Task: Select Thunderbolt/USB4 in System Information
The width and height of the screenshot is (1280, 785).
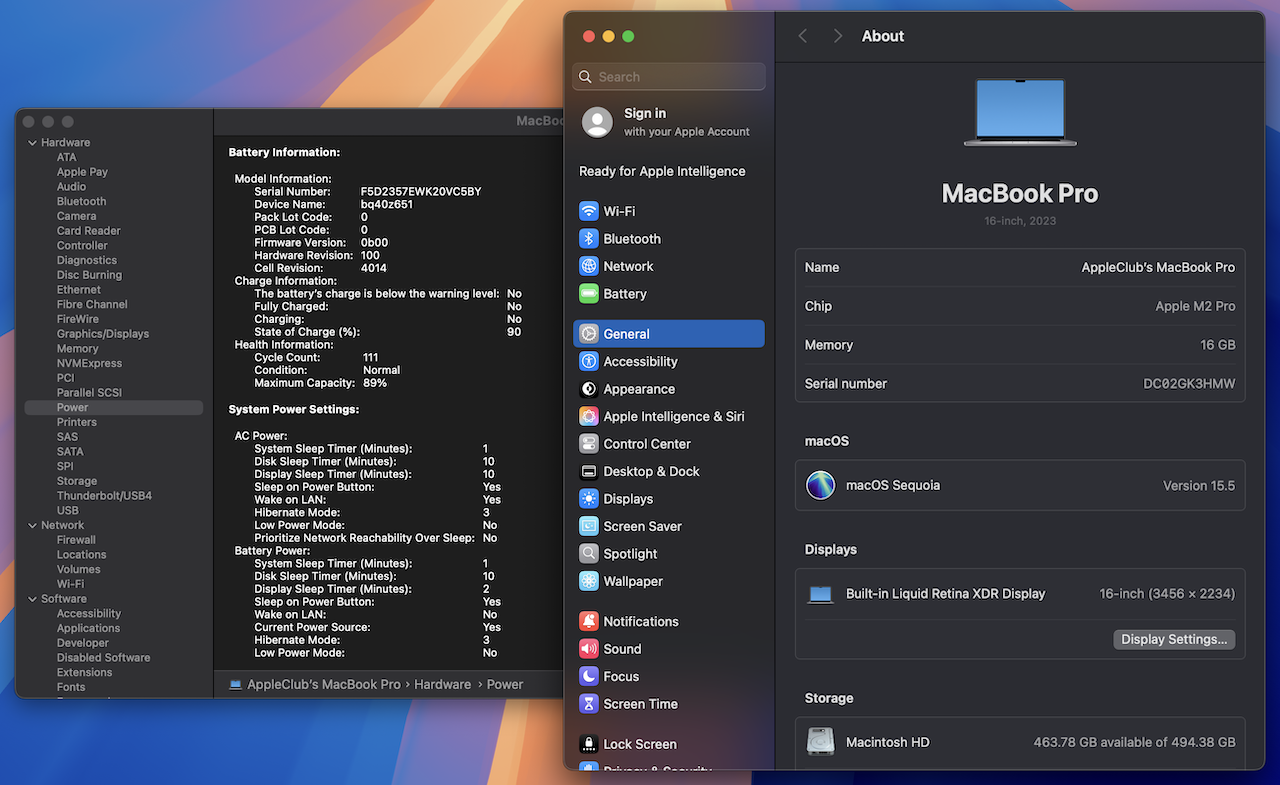Action: click(x=105, y=496)
